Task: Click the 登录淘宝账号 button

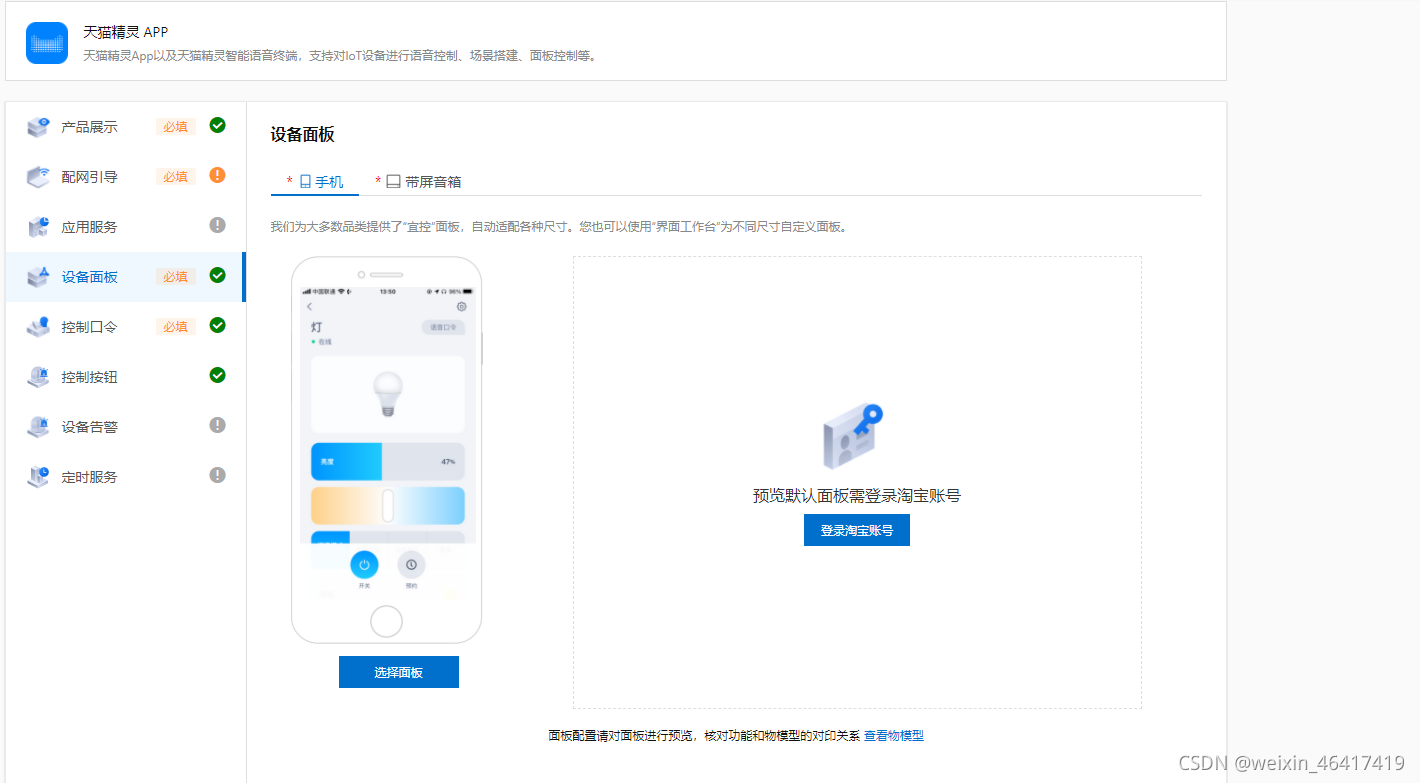Action: pyautogui.click(x=857, y=530)
